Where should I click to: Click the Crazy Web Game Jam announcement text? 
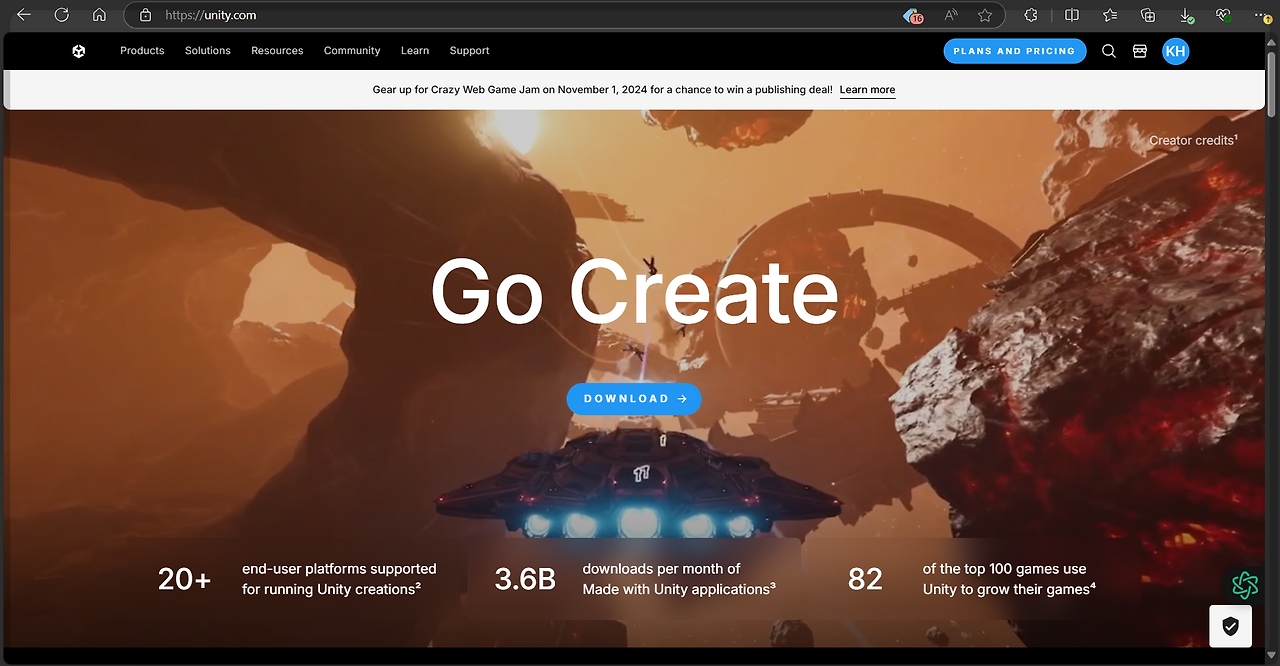click(x=602, y=90)
